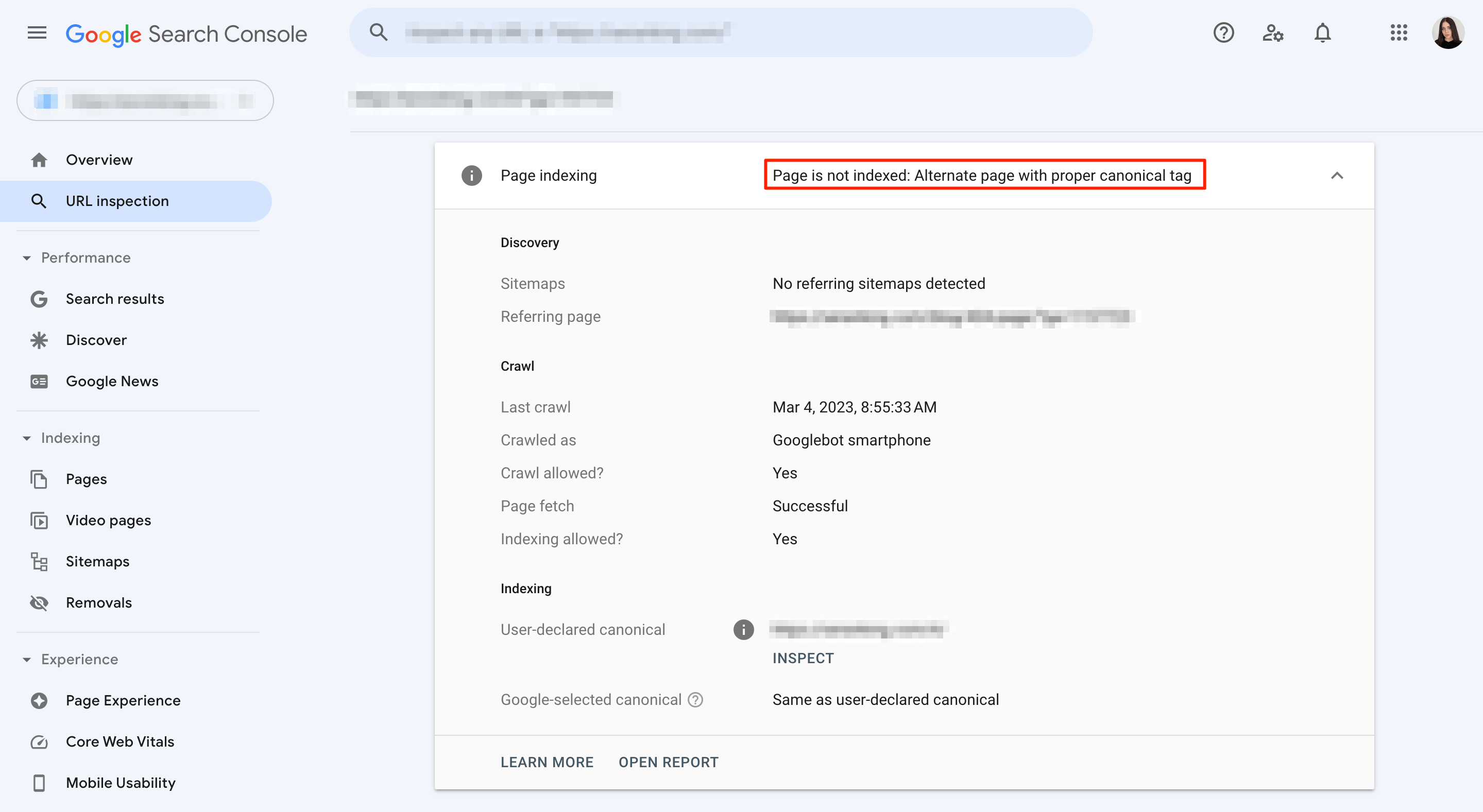The image size is (1483, 812).
Task: Open the account profile avatar
Action: coord(1448,33)
